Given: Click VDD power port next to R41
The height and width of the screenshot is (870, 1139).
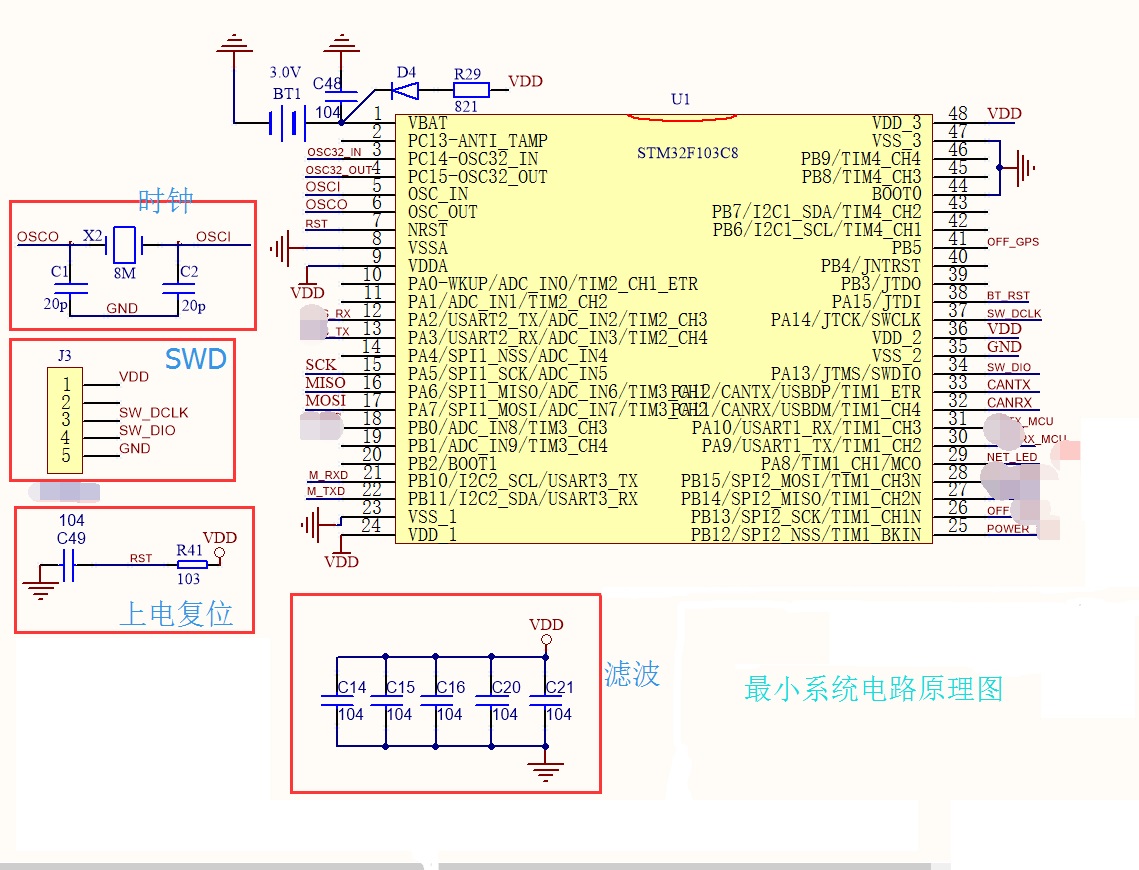Looking at the screenshot, I should (x=219, y=553).
